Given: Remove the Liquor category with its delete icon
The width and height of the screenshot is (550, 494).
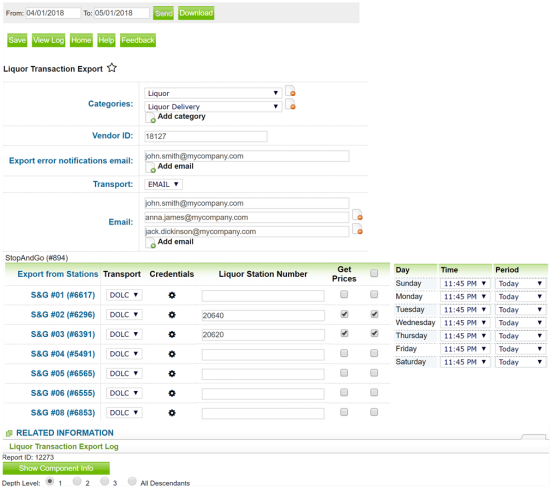Looking at the screenshot, I should (290, 91).
